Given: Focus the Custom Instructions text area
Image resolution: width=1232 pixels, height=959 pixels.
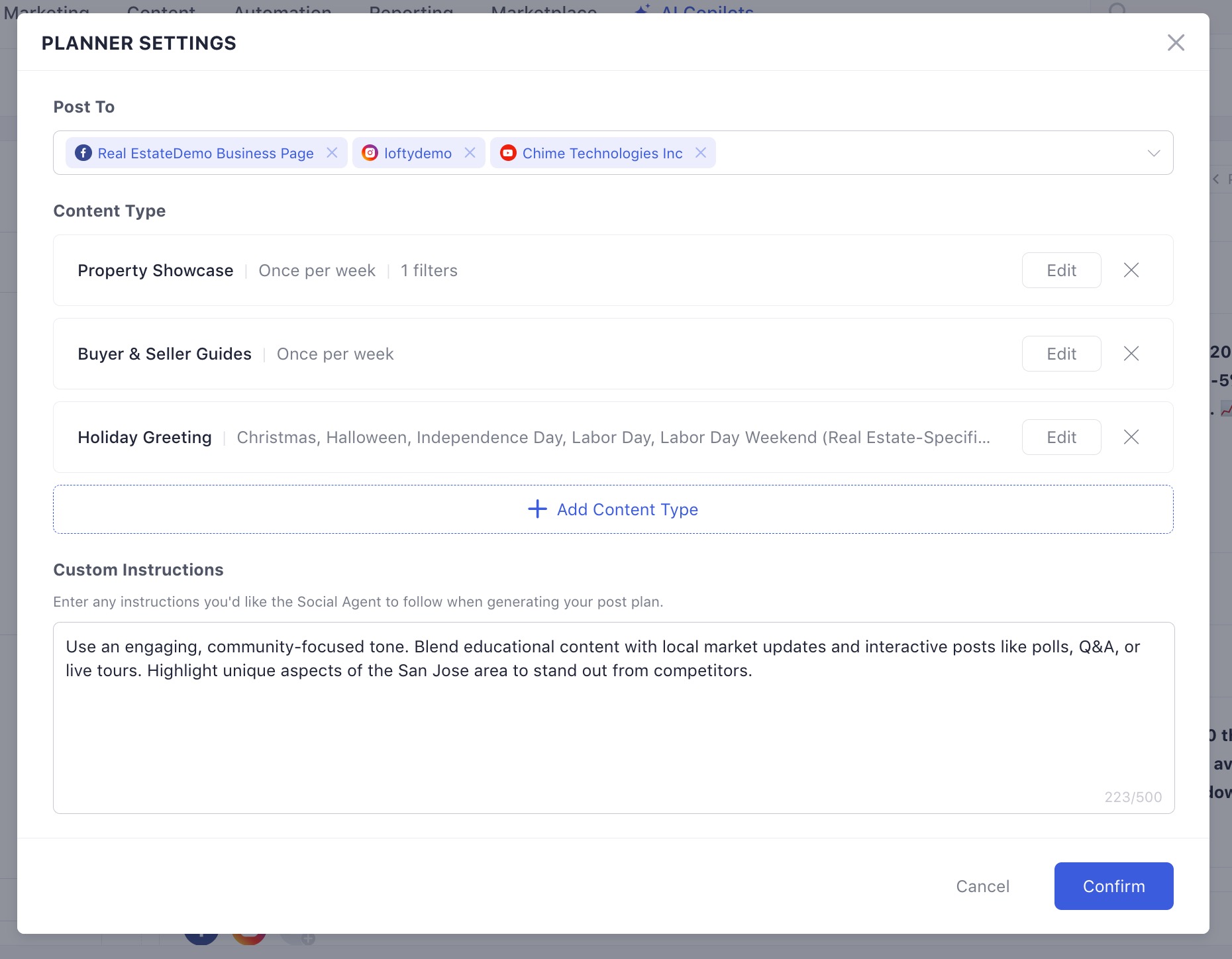Looking at the screenshot, I should tap(613, 718).
